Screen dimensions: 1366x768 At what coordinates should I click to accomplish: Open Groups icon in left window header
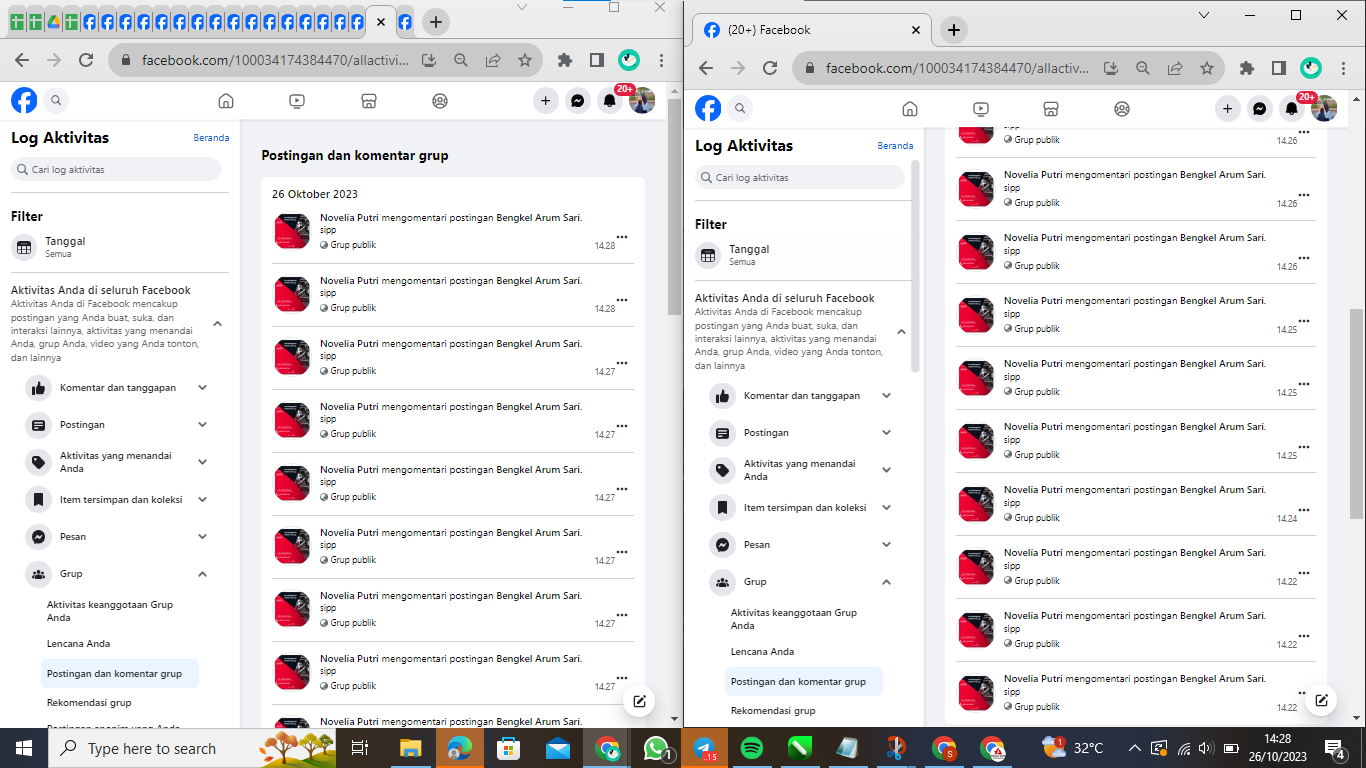(440, 100)
